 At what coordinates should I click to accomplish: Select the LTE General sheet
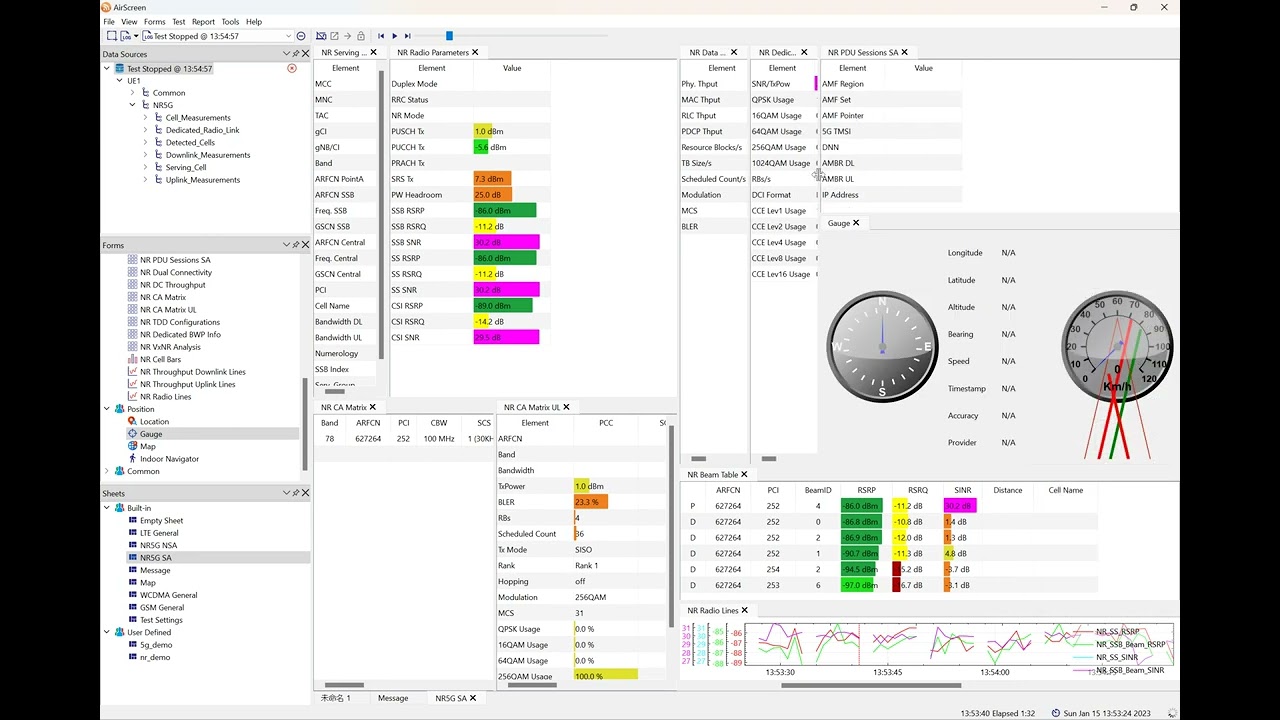159,533
